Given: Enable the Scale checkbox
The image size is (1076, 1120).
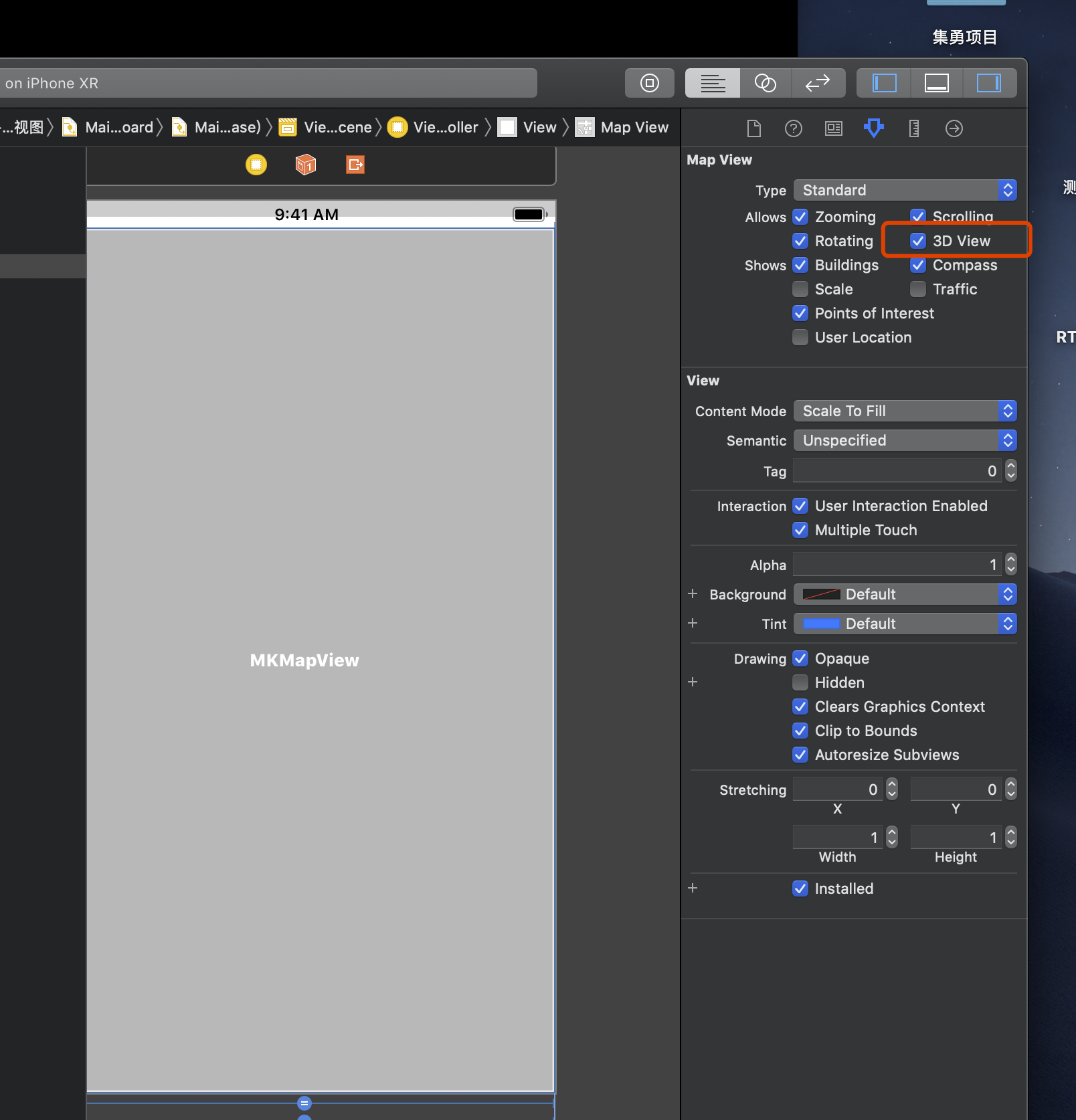Looking at the screenshot, I should (800, 289).
